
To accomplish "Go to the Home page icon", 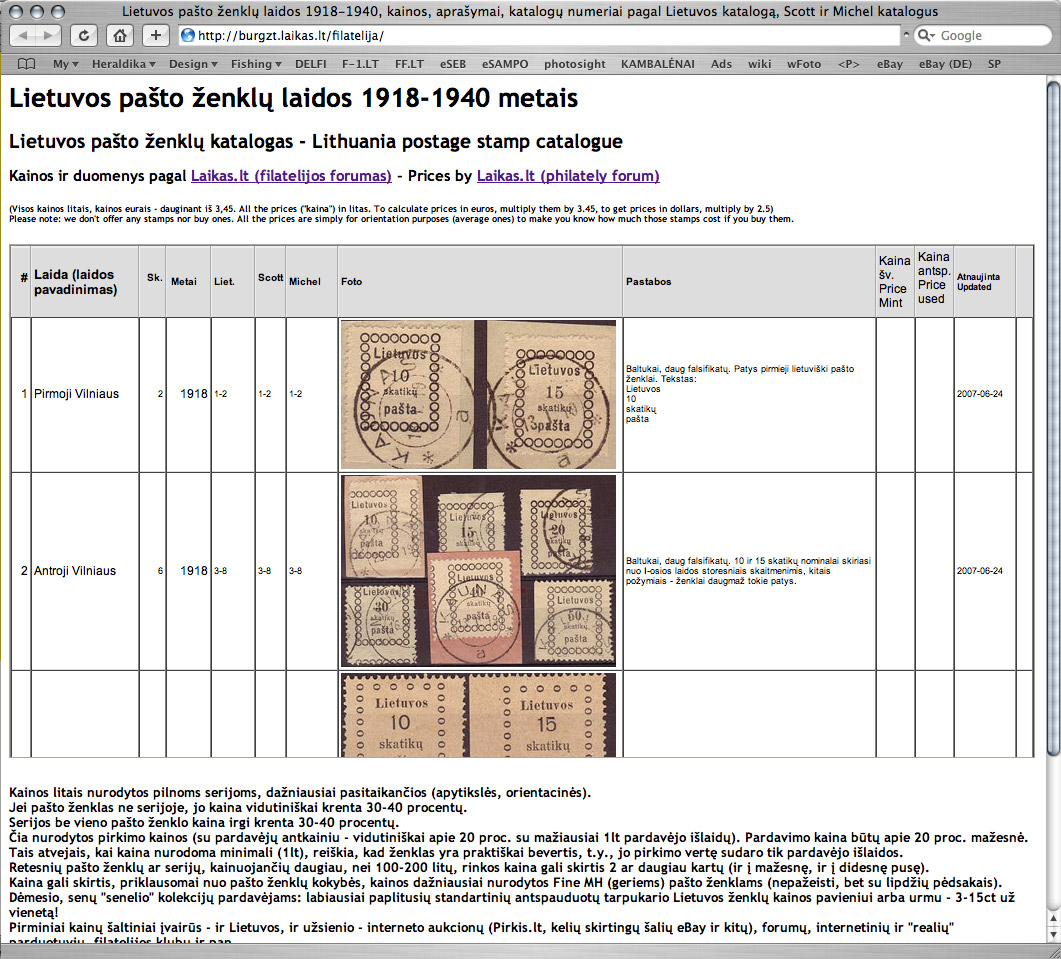I will pyautogui.click(x=120, y=36).
